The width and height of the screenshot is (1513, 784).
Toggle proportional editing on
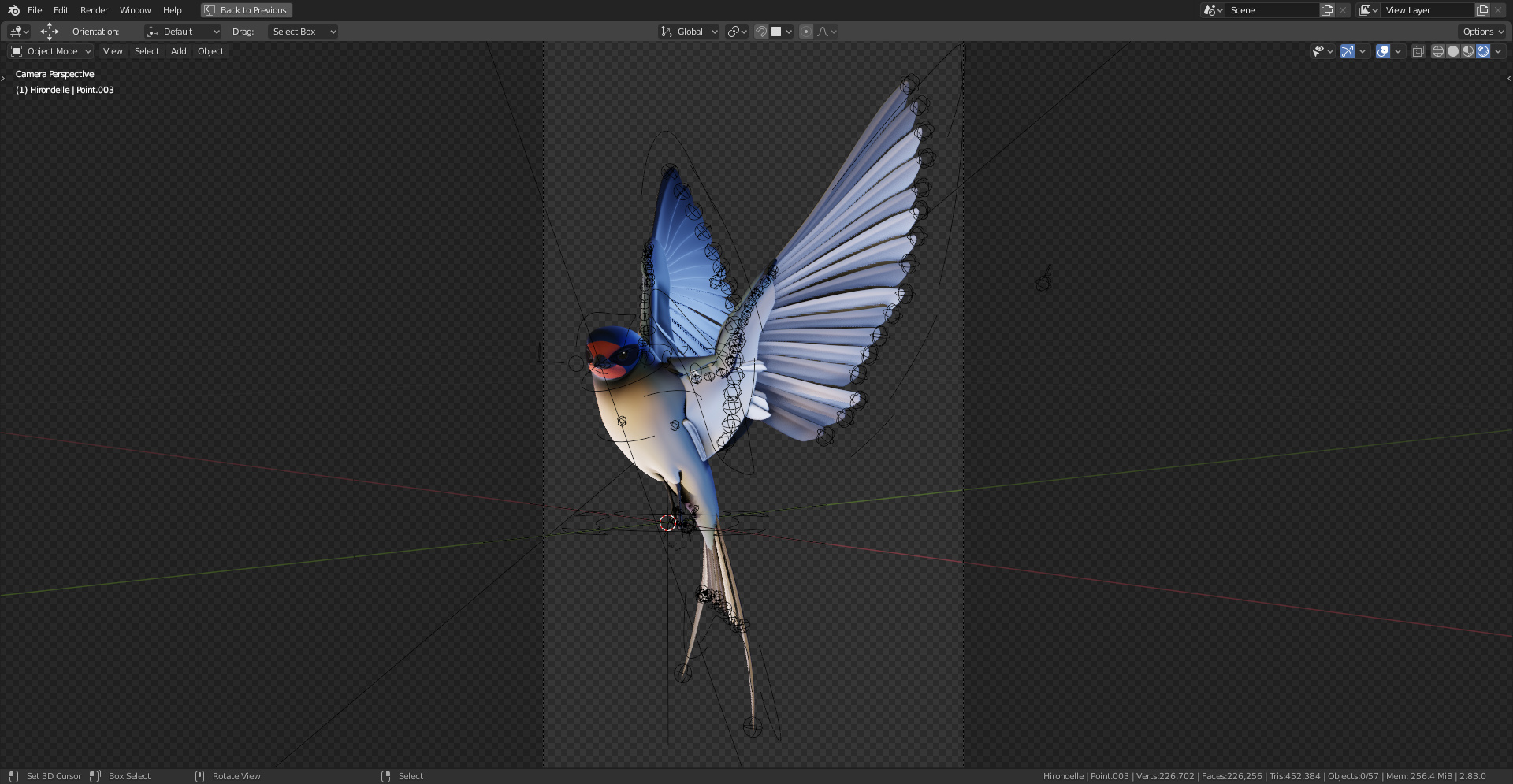806,32
